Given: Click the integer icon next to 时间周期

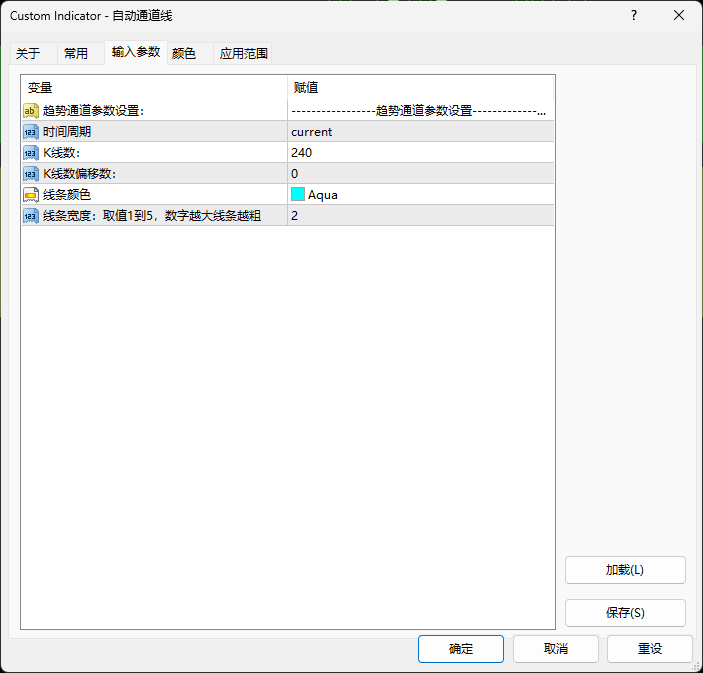Looking at the screenshot, I should tap(31, 132).
